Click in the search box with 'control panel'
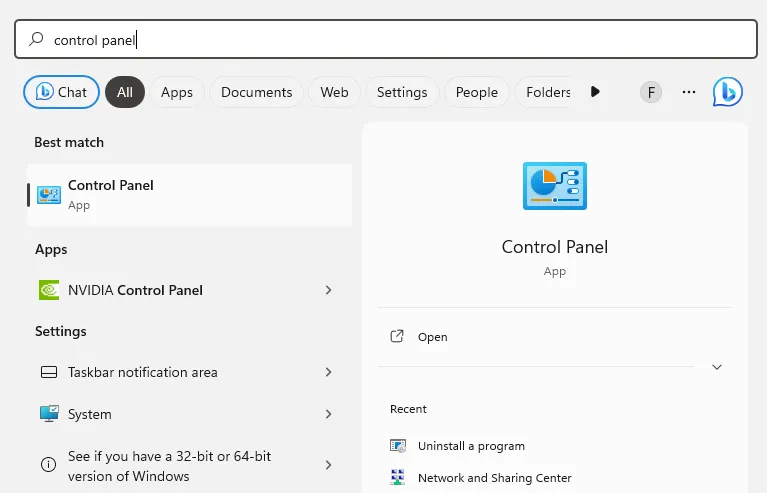The image size is (767, 493). (386, 39)
